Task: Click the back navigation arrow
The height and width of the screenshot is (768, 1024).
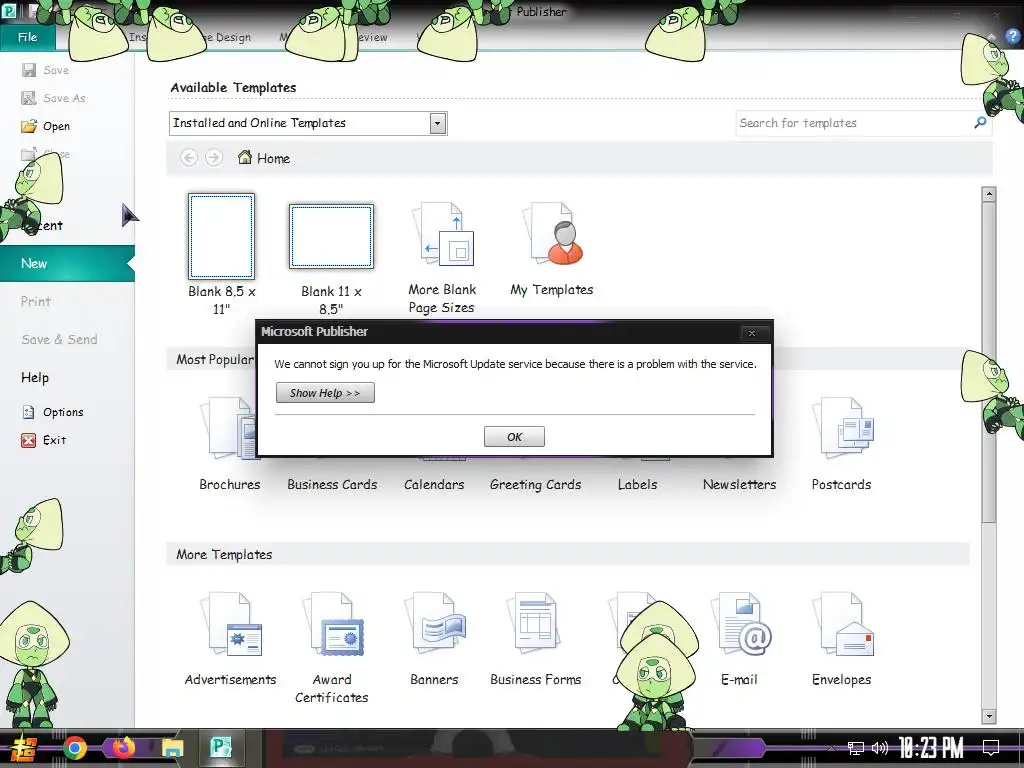Action: 189,157
